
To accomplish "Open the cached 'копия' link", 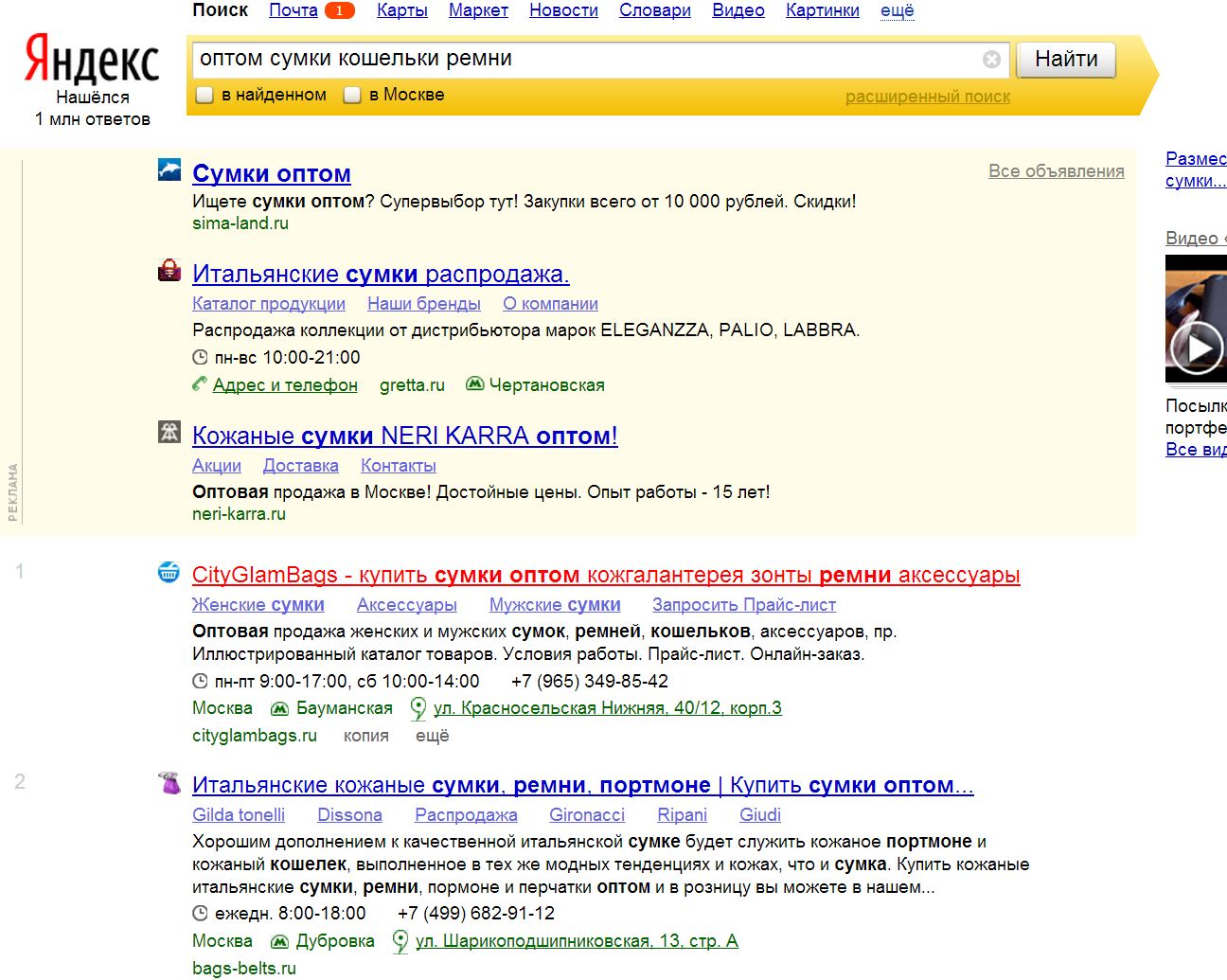I will pyautogui.click(x=366, y=736).
